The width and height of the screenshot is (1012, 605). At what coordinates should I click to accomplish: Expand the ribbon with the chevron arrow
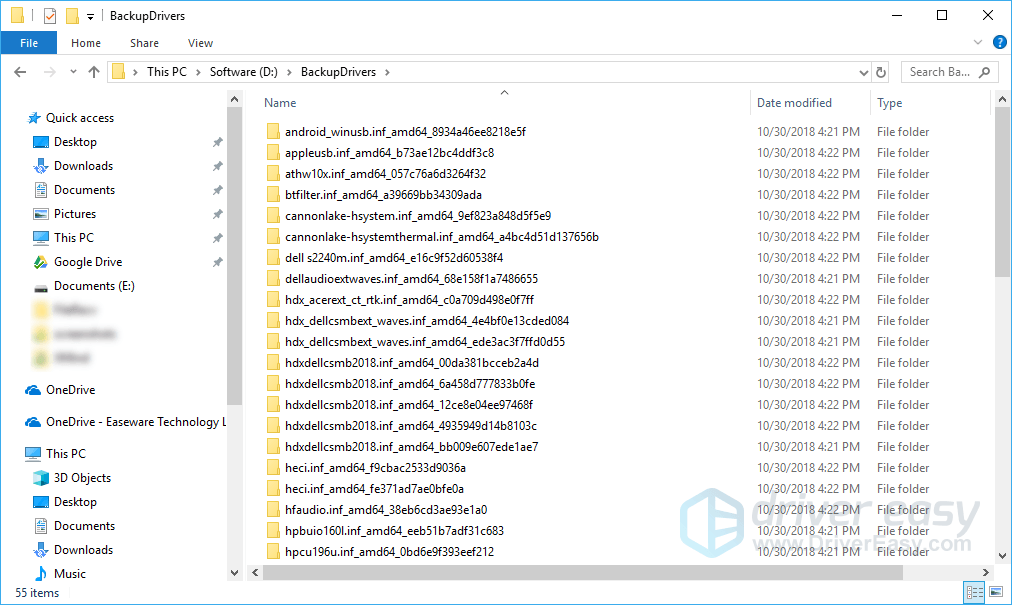click(x=978, y=42)
